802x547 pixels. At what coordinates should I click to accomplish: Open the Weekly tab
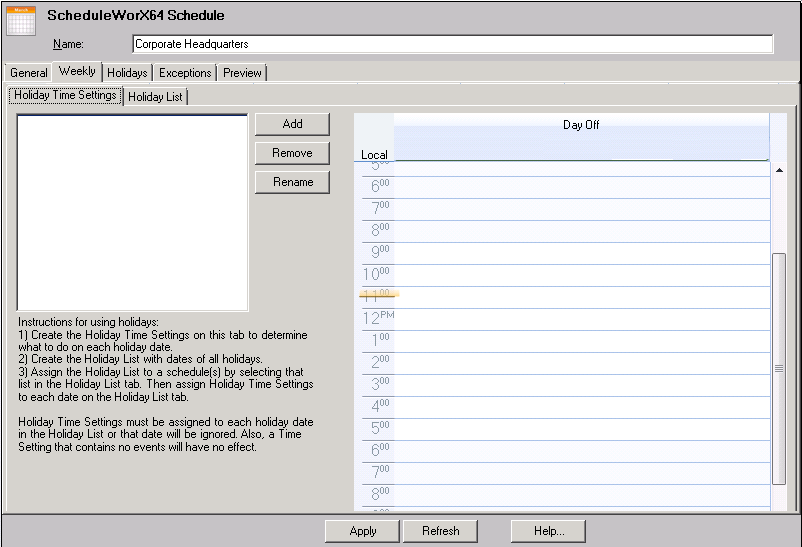click(77, 72)
